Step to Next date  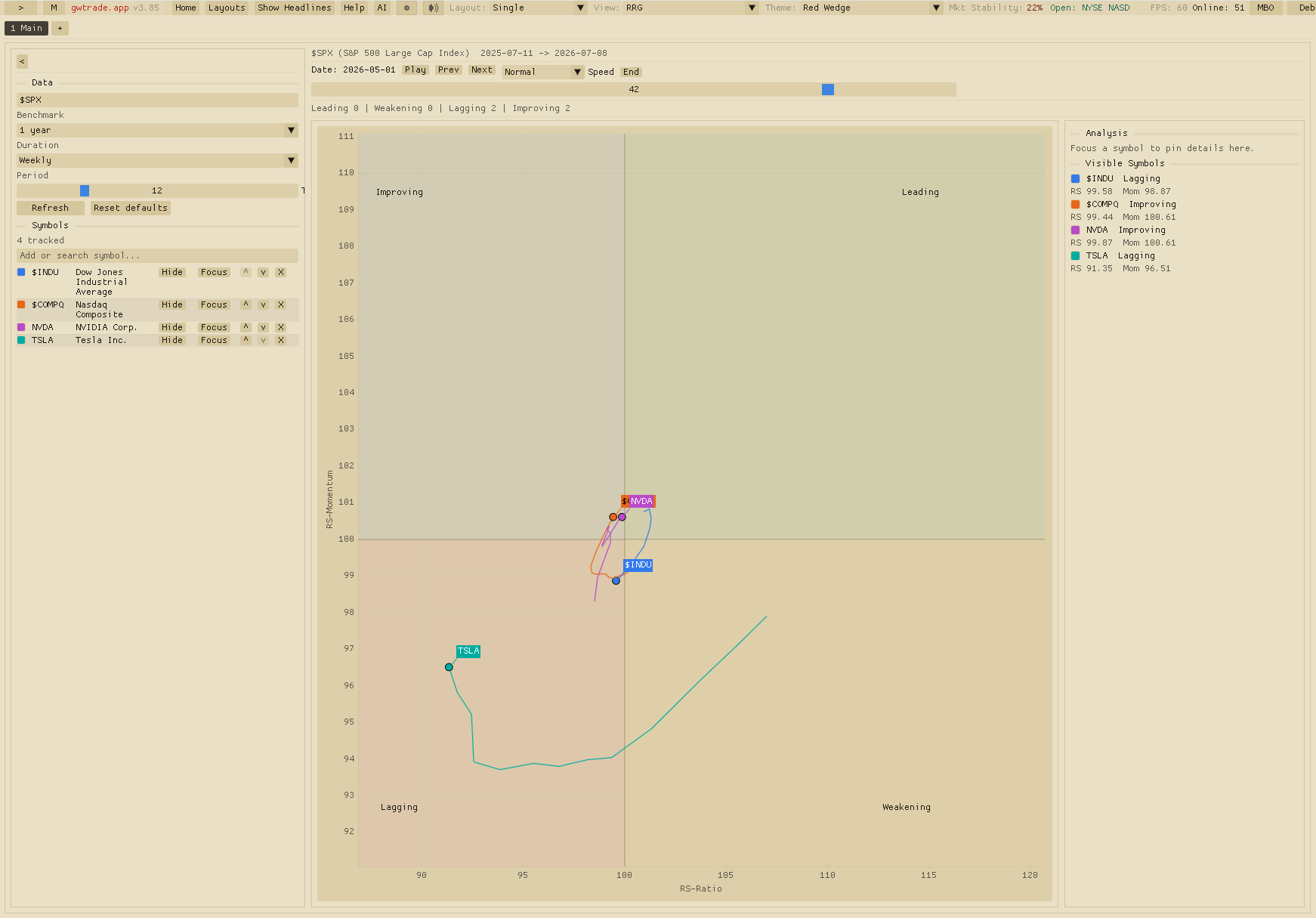[481, 70]
